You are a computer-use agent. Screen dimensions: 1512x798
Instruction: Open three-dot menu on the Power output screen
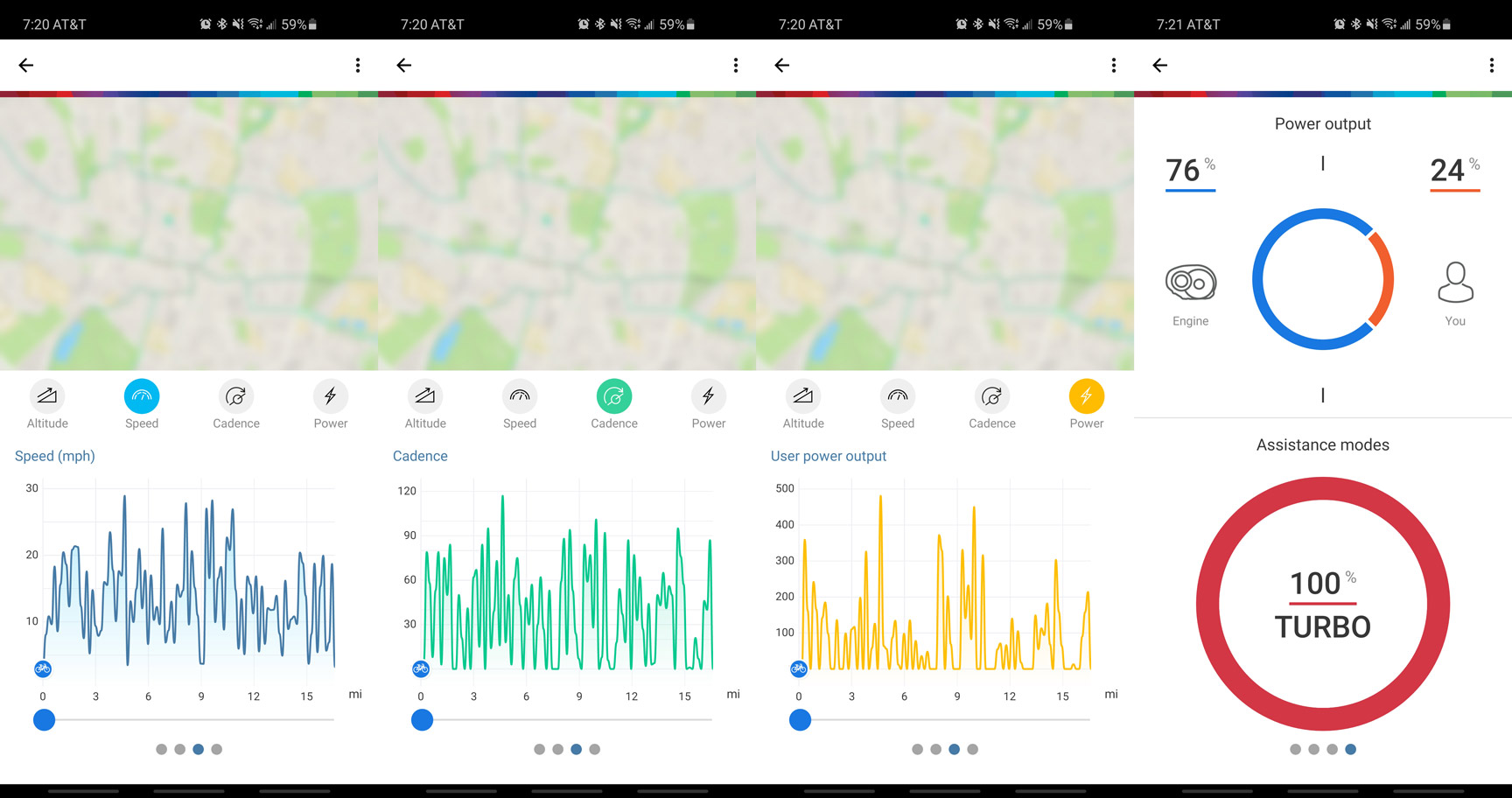(x=1491, y=66)
